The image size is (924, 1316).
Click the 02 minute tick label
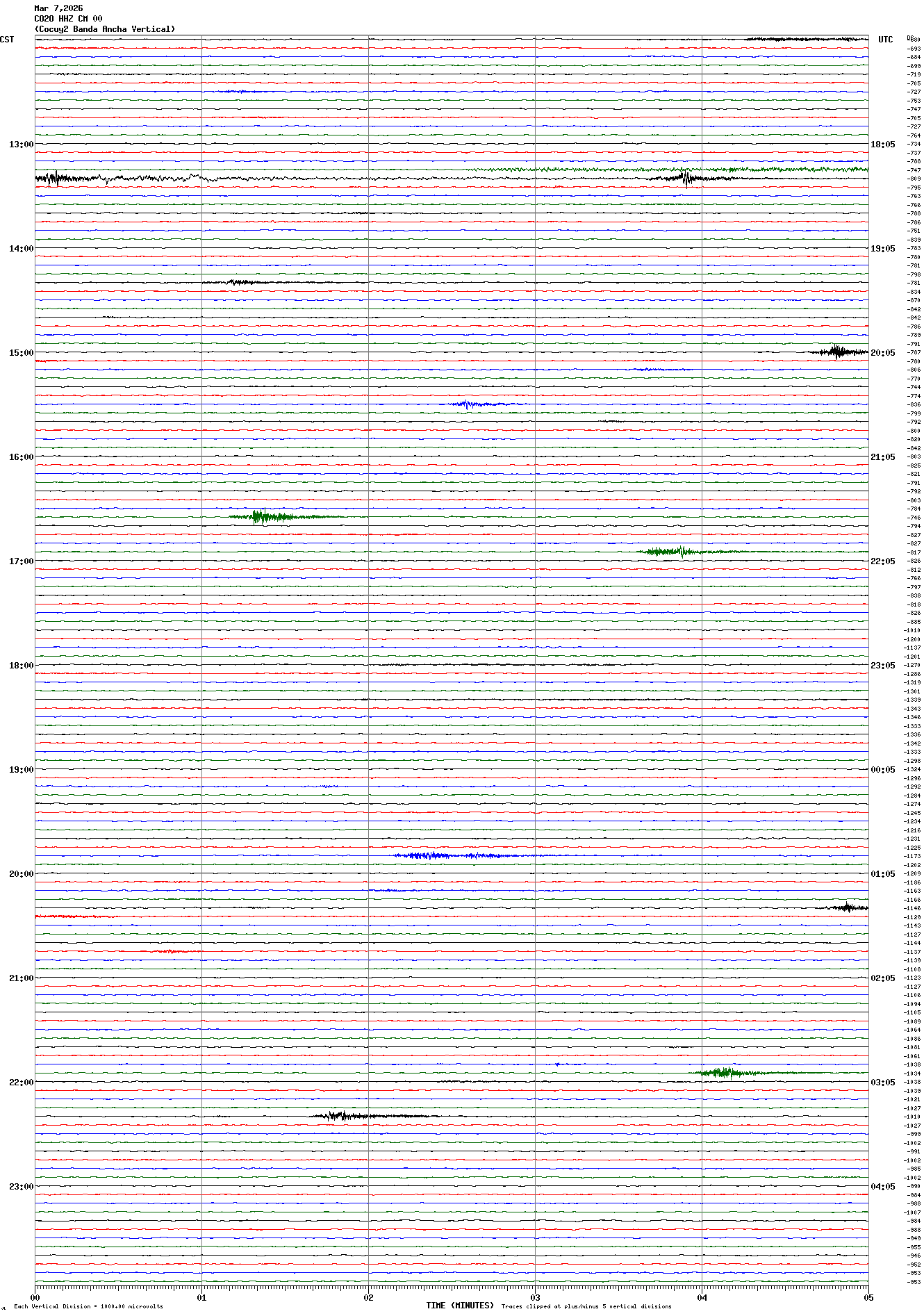[x=368, y=1297]
